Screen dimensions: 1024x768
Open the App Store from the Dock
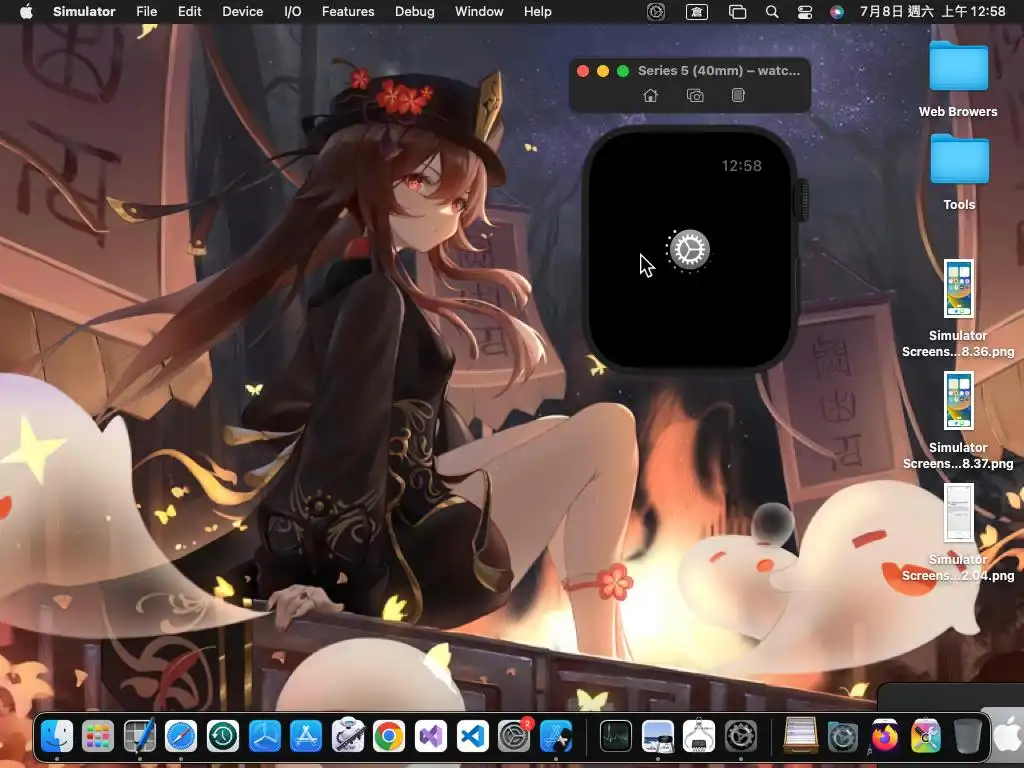click(306, 736)
